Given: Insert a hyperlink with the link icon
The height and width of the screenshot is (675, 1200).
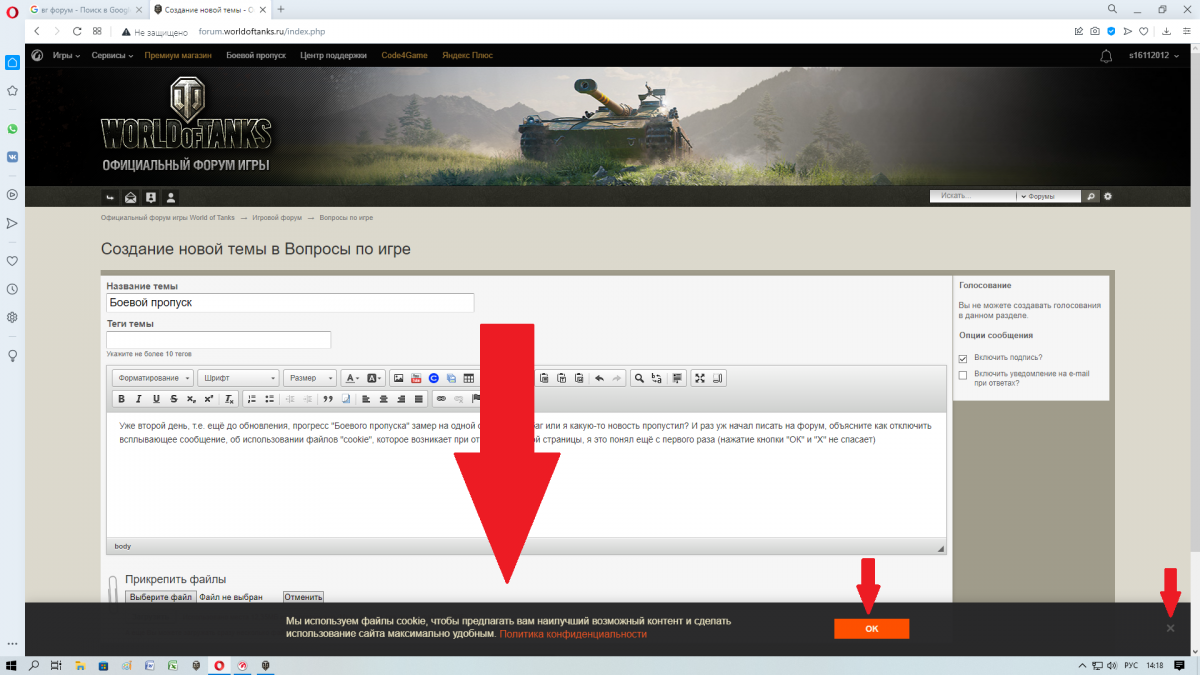Looking at the screenshot, I should (x=441, y=399).
